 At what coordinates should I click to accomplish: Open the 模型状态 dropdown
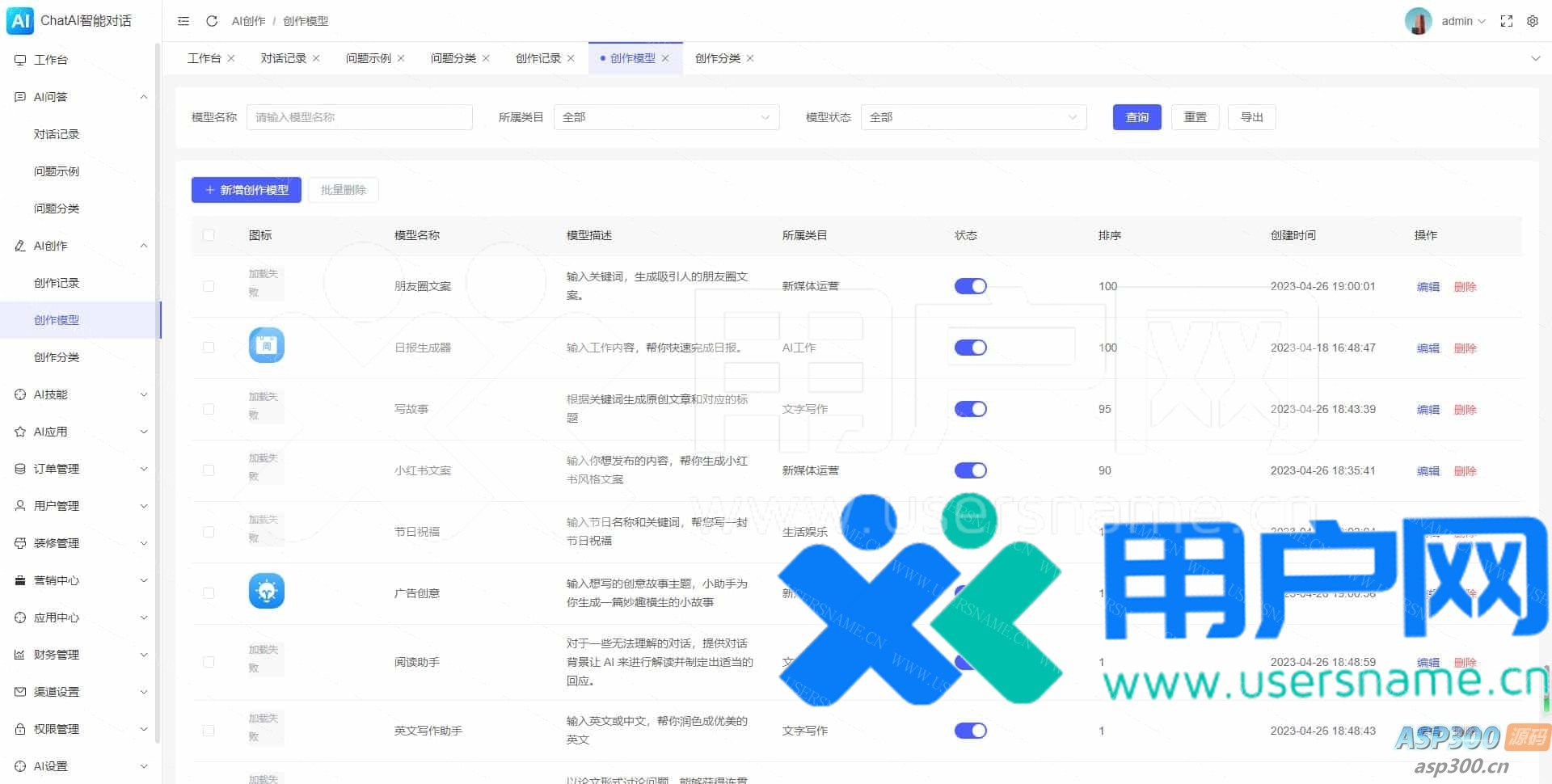973,117
